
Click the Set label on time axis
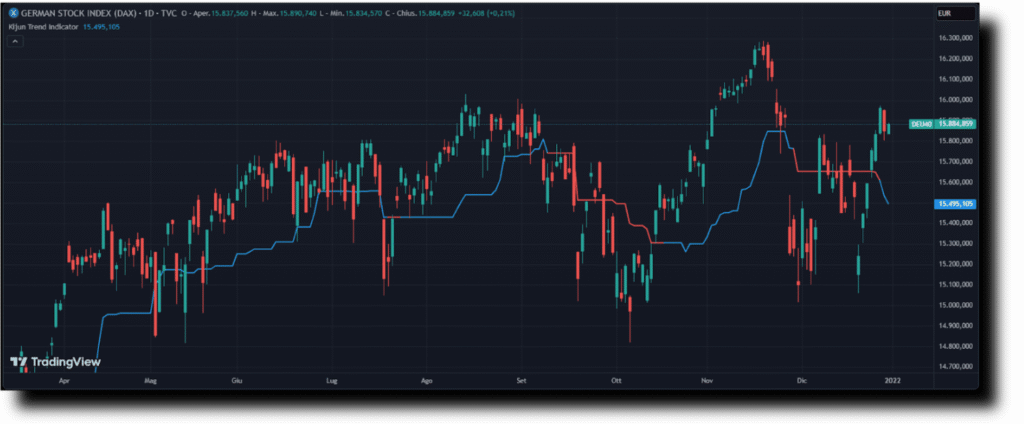point(521,381)
